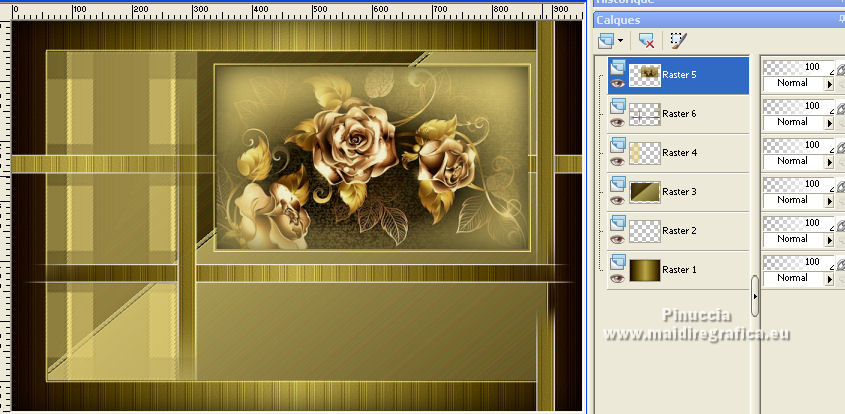This screenshot has height=414, width=845.
Task: Click the Raster 5 layer thumbnail
Action: [x=645, y=75]
